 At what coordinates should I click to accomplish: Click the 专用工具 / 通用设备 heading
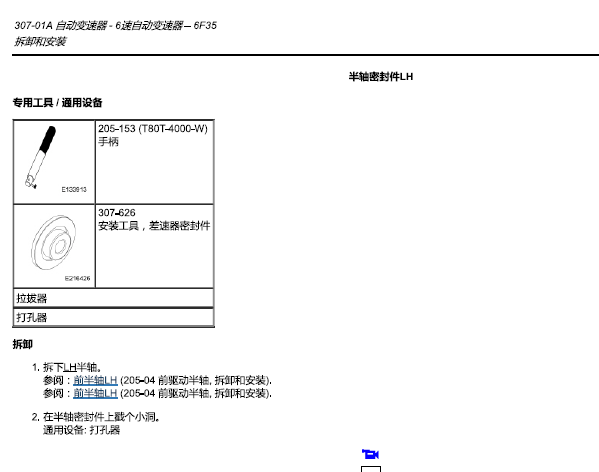(57, 103)
